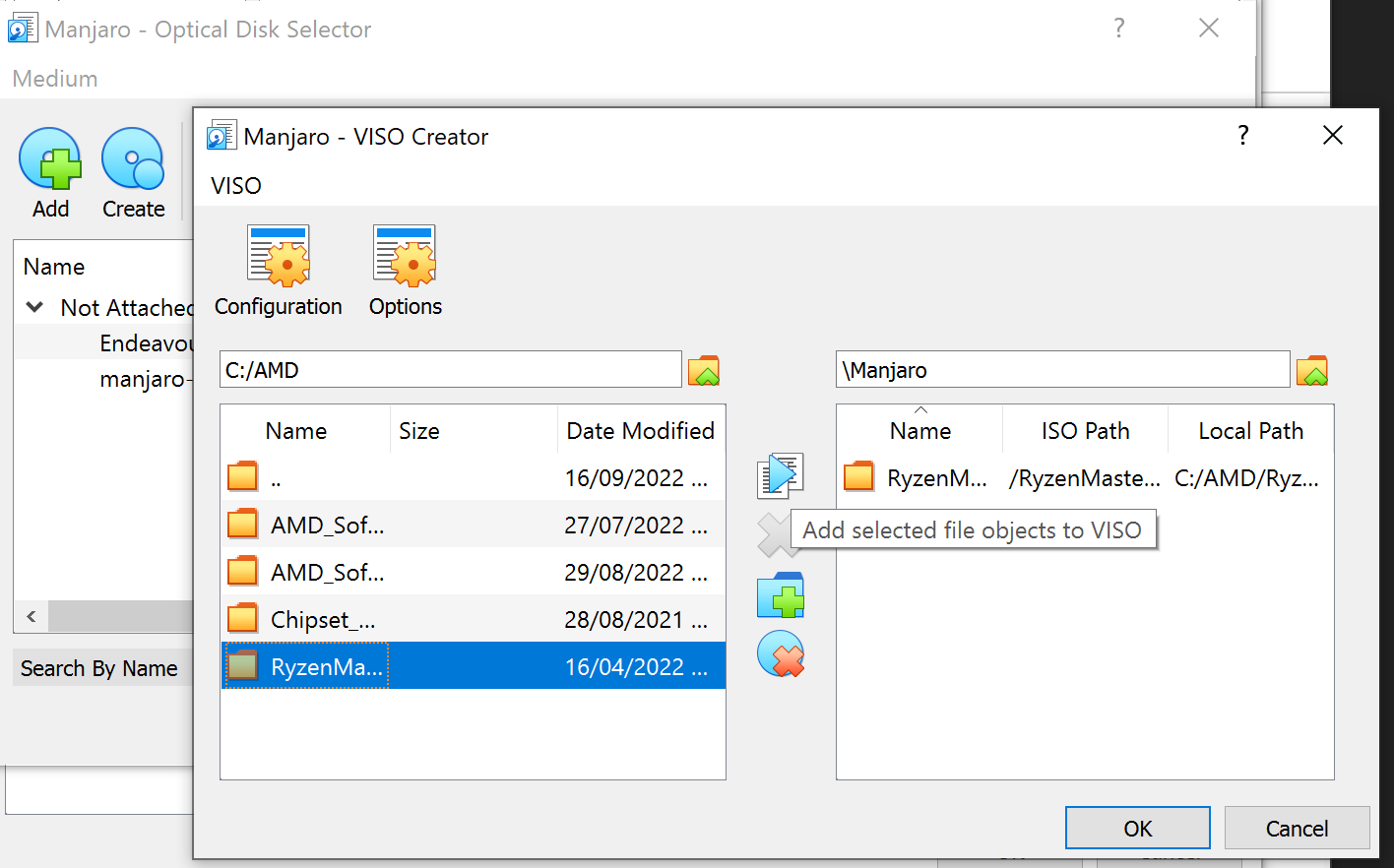1394x868 pixels.
Task: Select the AMD_Sof... folder dated 29/08/2022
Action: pos(473,572)
